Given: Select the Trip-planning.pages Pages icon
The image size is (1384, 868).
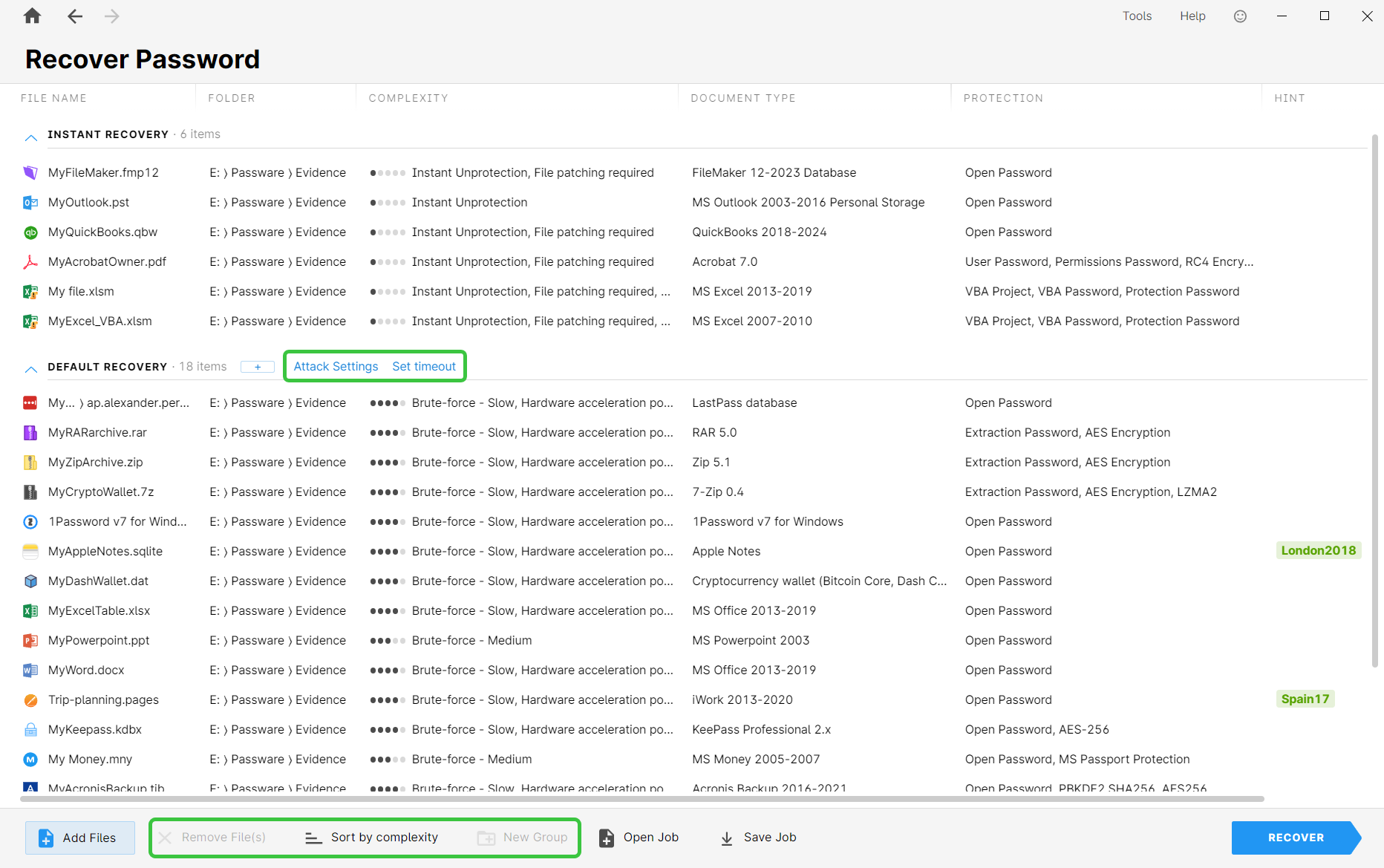Looking at the screenshot, I should pyautogui.click(x=30, y=699).
